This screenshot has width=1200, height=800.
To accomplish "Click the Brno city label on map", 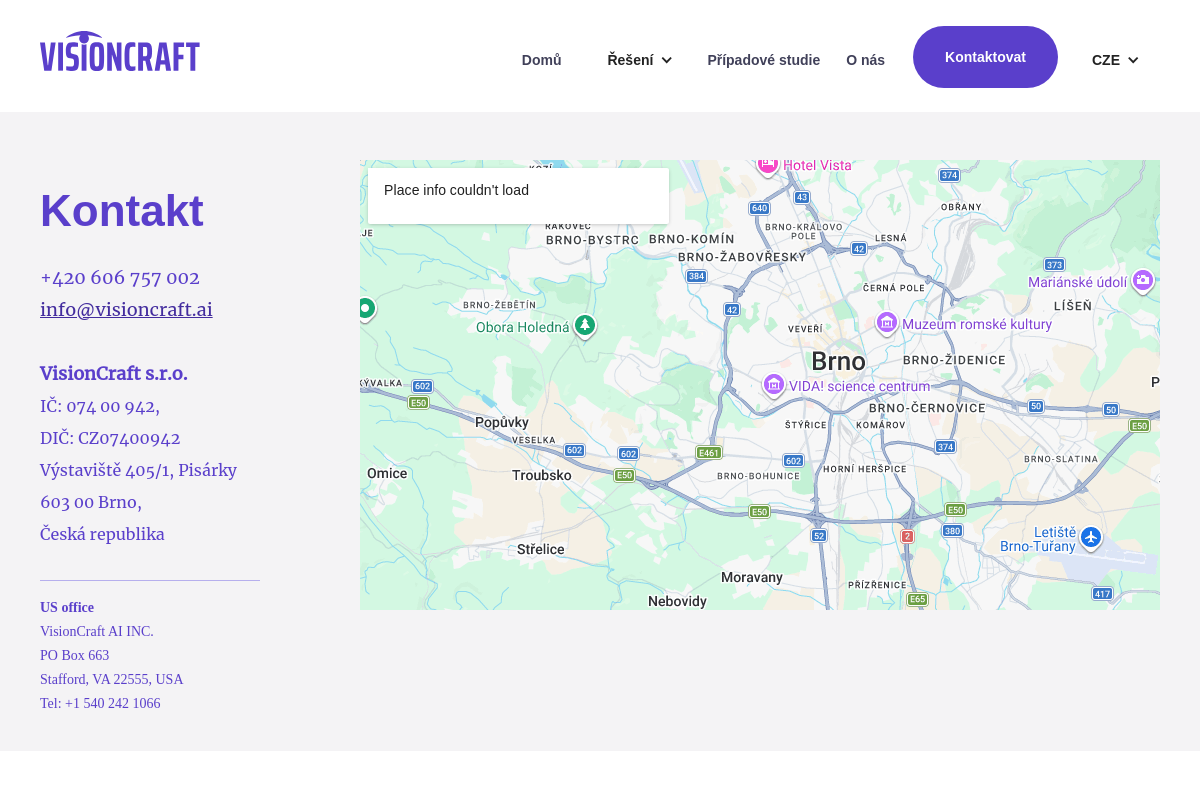I will pos(838,361).
